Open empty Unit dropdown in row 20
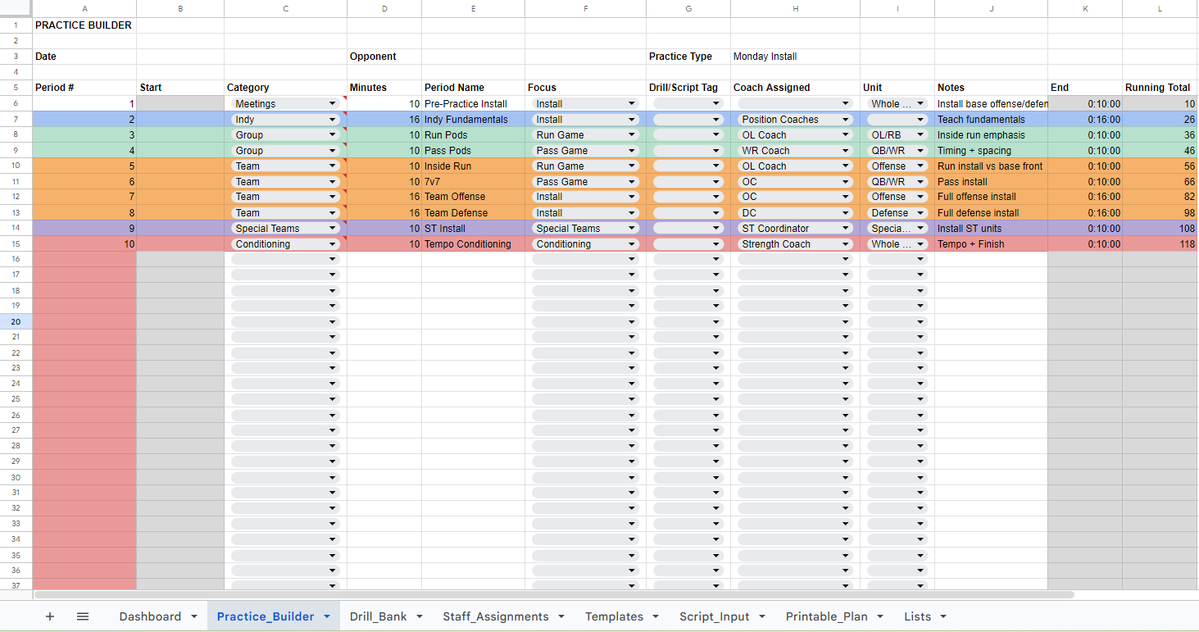 pos(897,322)
